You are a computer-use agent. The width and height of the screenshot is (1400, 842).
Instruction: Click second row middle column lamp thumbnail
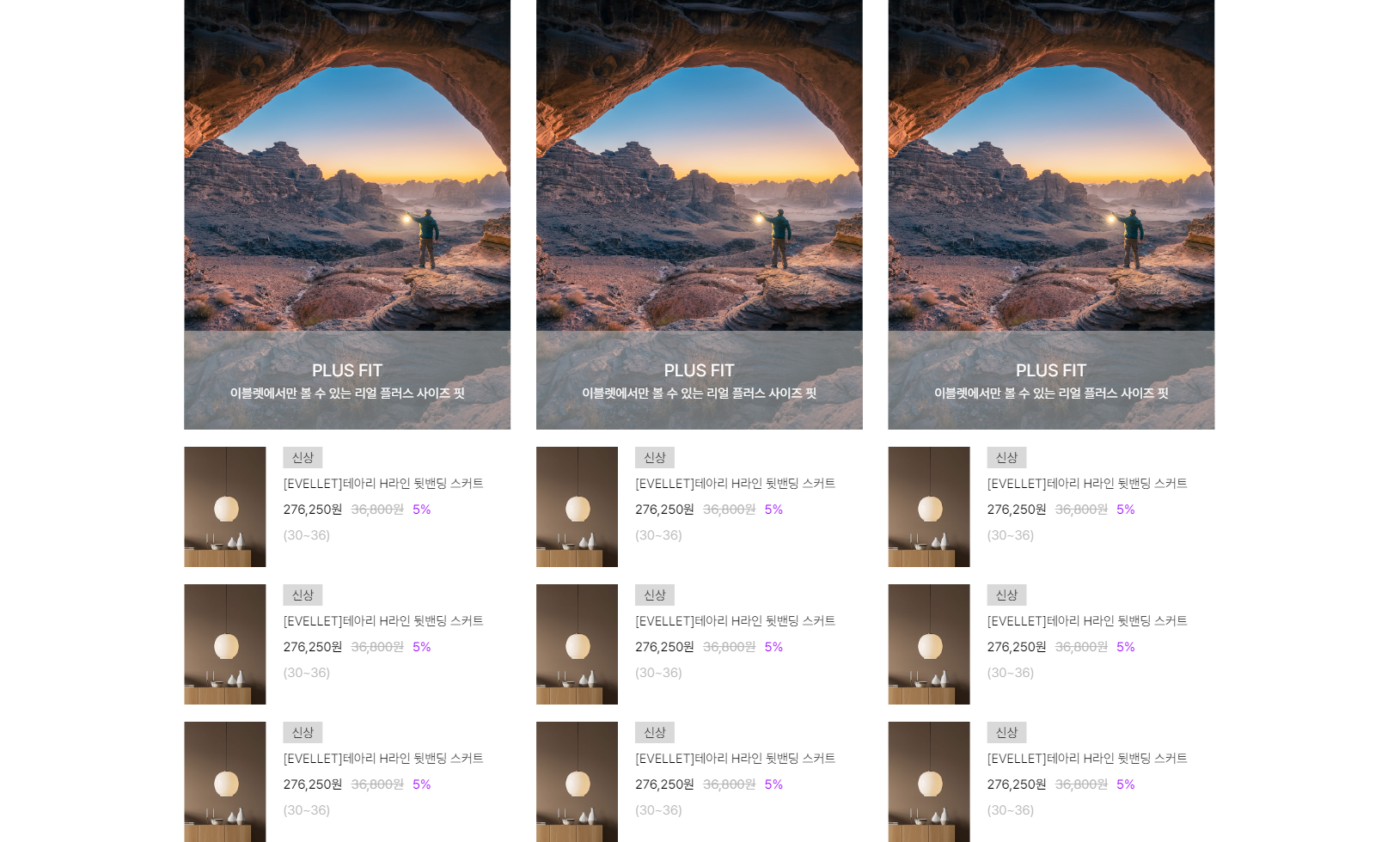point(577,644)
